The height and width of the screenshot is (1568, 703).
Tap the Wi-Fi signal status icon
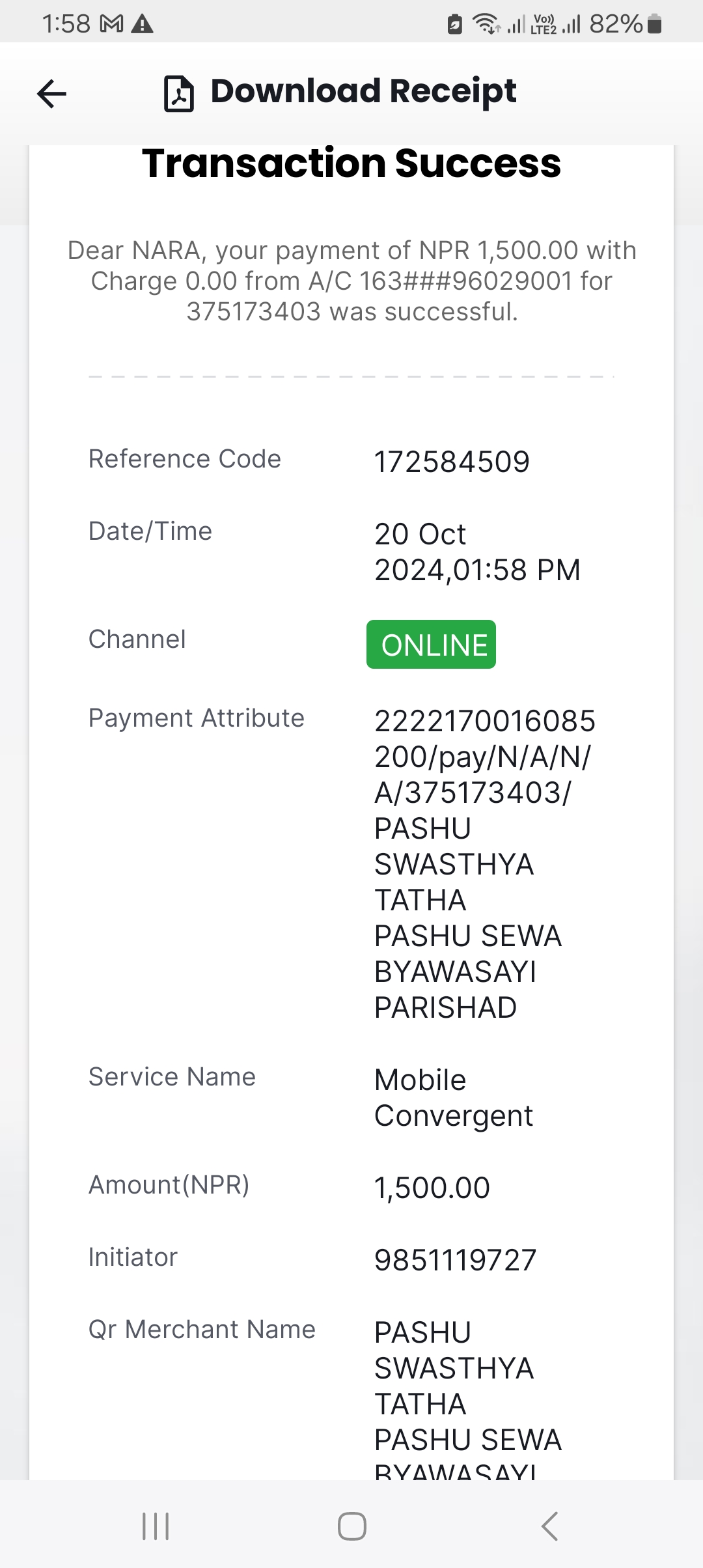[x=486, y=24]
